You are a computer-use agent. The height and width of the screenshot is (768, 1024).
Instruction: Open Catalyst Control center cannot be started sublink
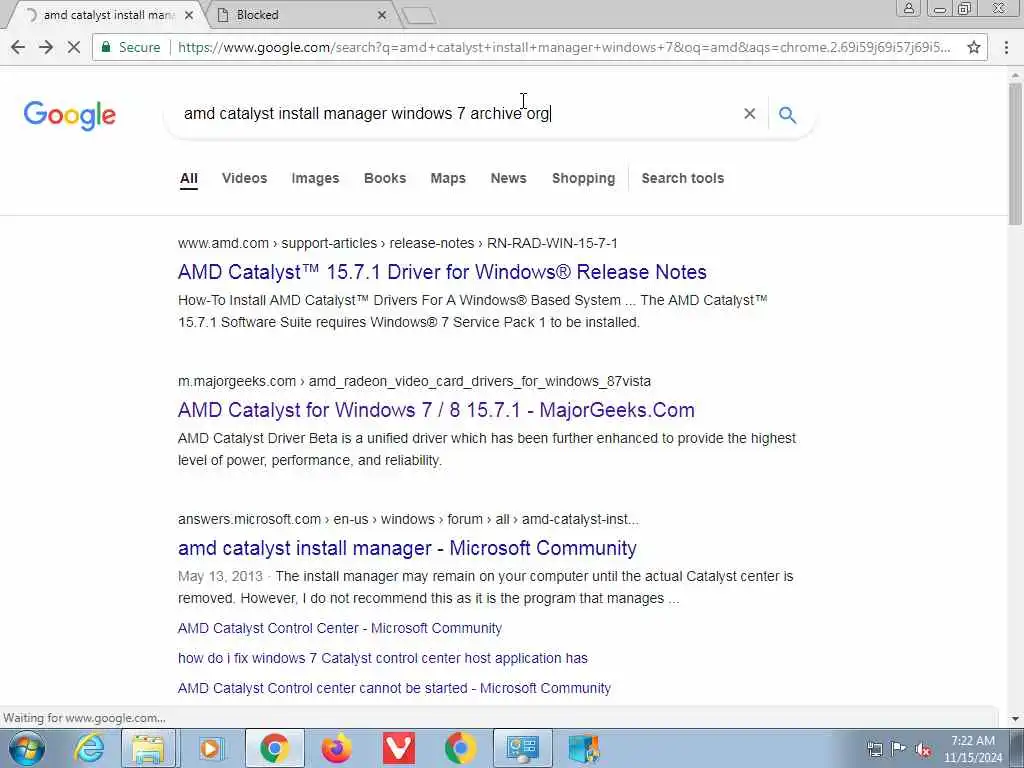pos(394,688)
